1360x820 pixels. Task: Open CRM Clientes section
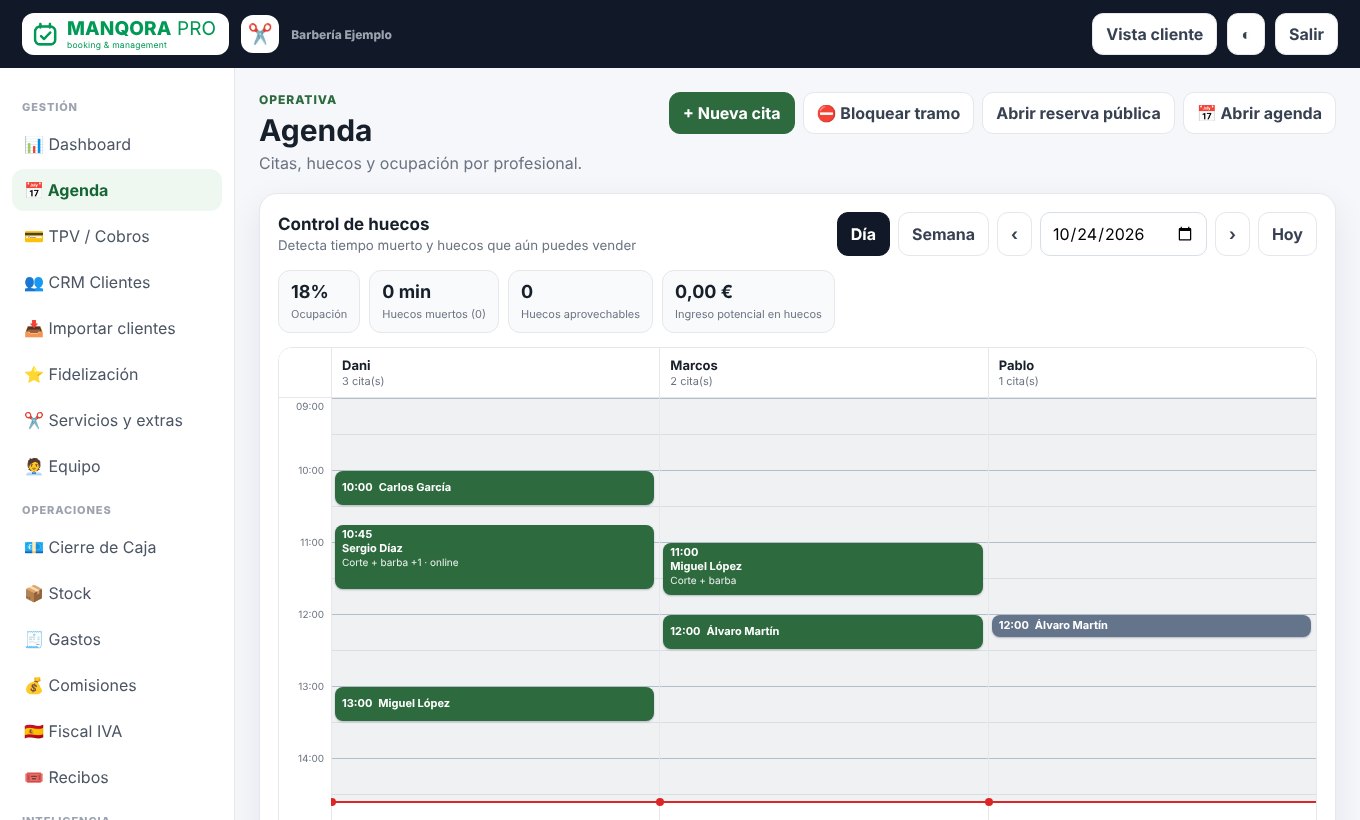tap(117, 282)
